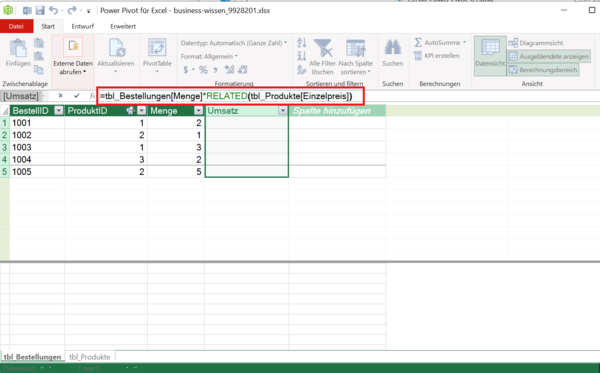600x373 pixels.
Task: Select cell with BestellID 1005
Action: point(37,172)
